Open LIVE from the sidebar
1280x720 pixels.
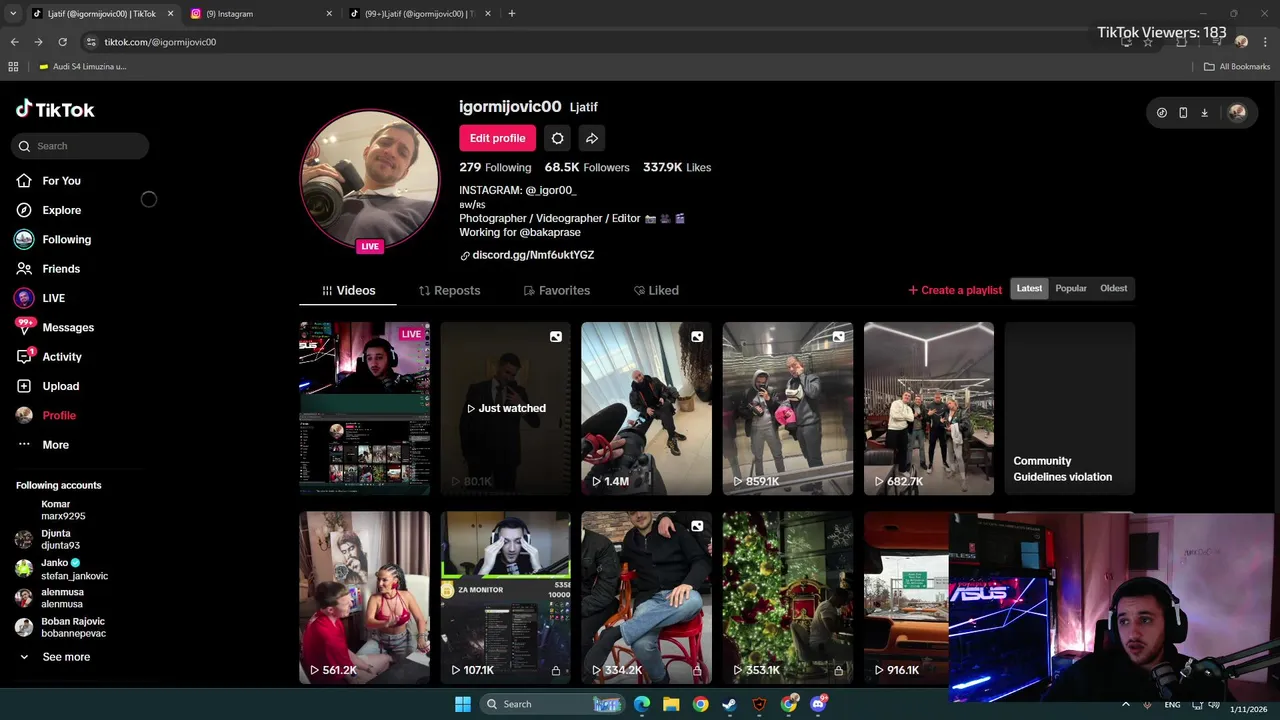click(x=40, y=298)
